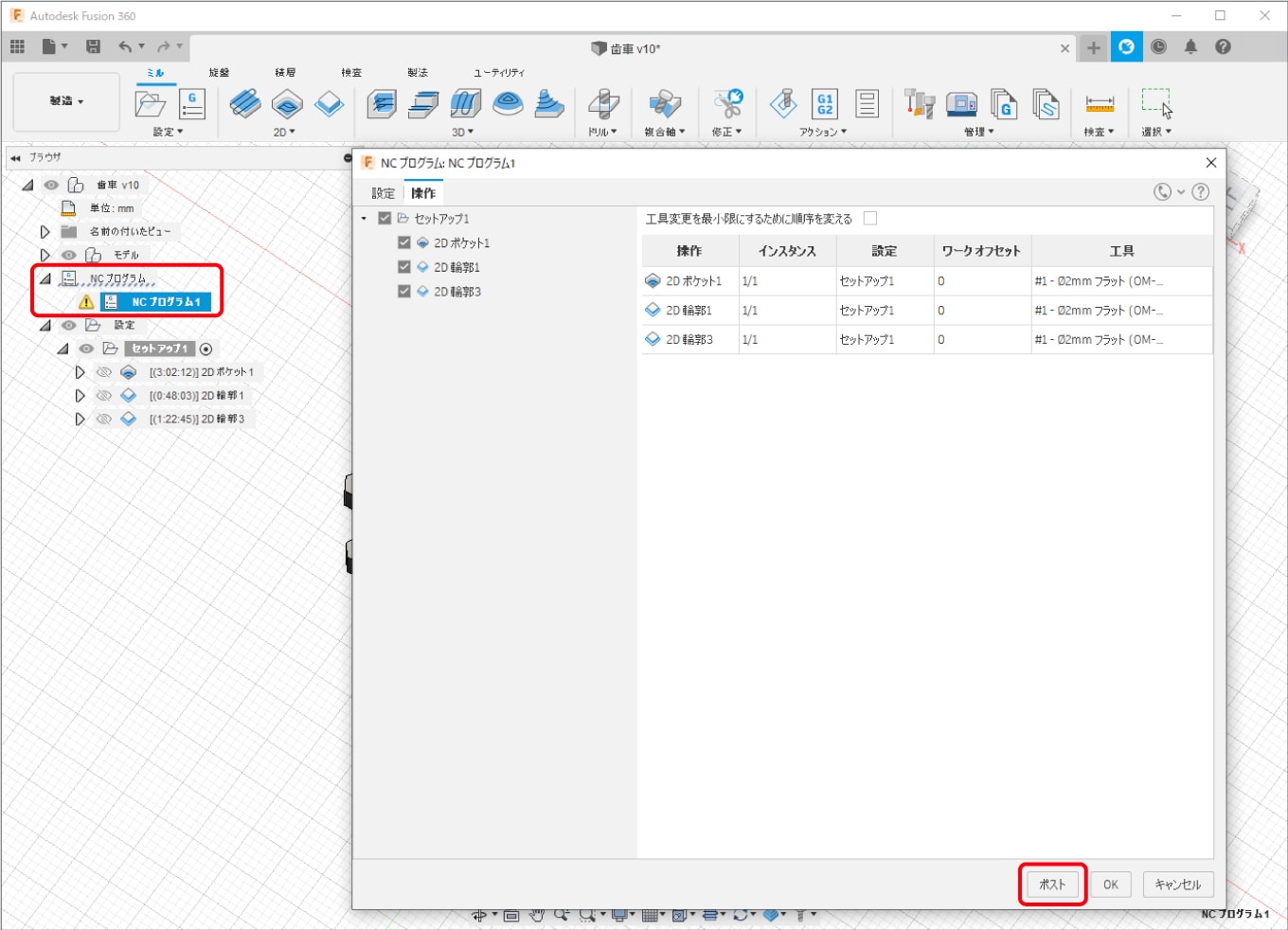Expand the 2D 輪郭1 operation in browser
This screenshot has width=1288, height=930.
pos(80,396)
